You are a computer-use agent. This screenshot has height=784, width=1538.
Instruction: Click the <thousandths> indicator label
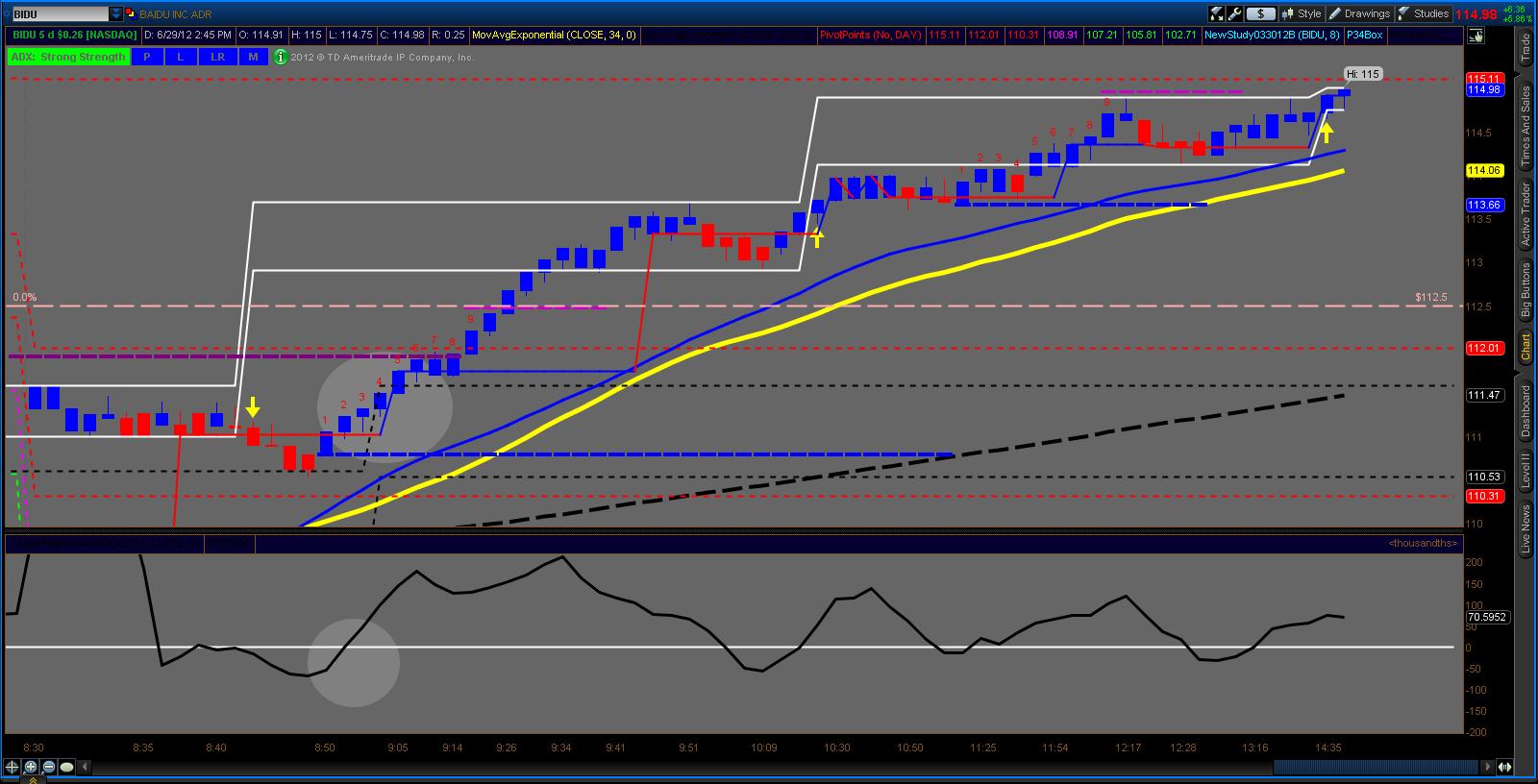click(x=1423, y=544)
